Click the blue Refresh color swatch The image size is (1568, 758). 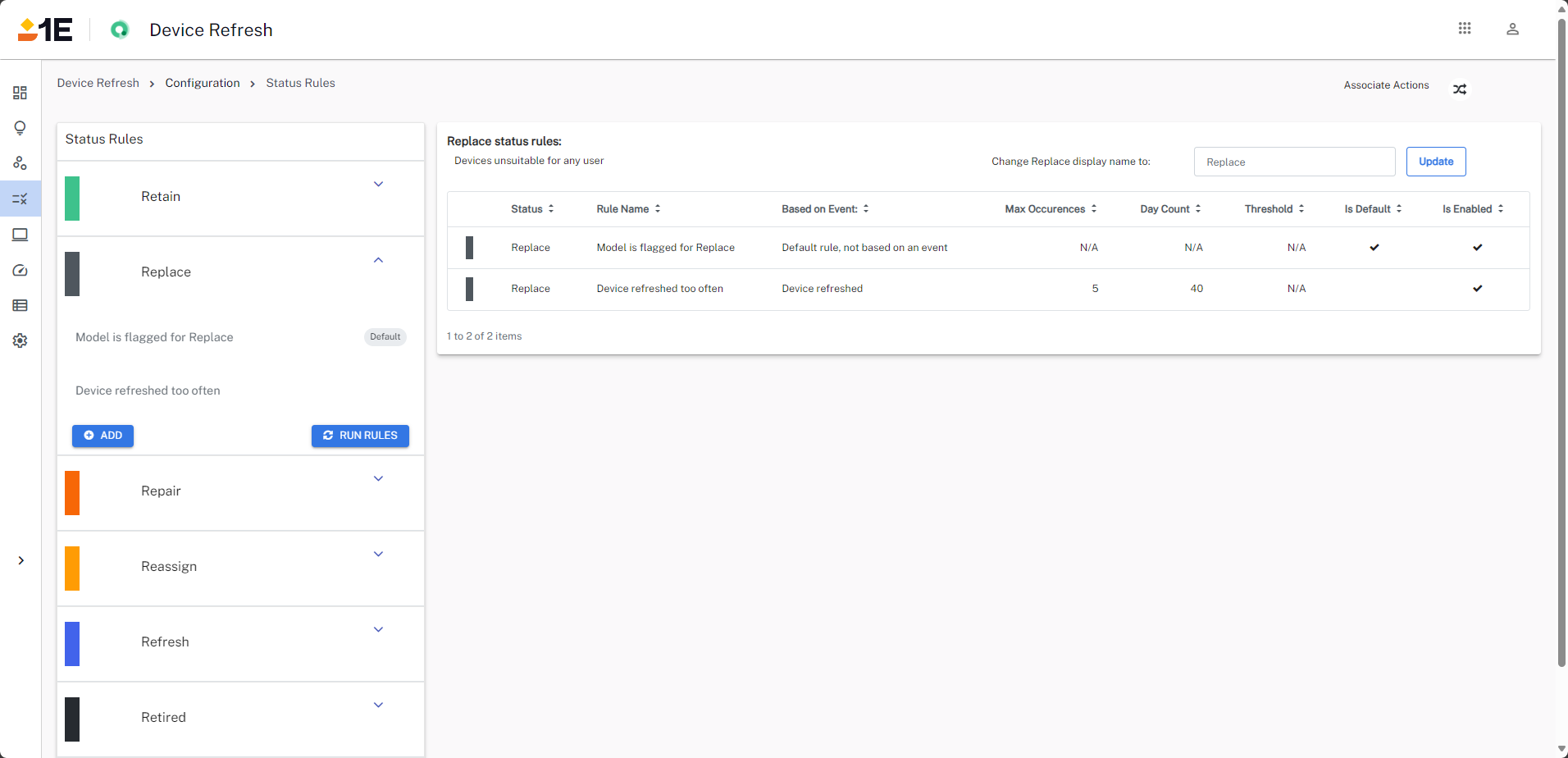pyautogui.click(x=72, y=644)
